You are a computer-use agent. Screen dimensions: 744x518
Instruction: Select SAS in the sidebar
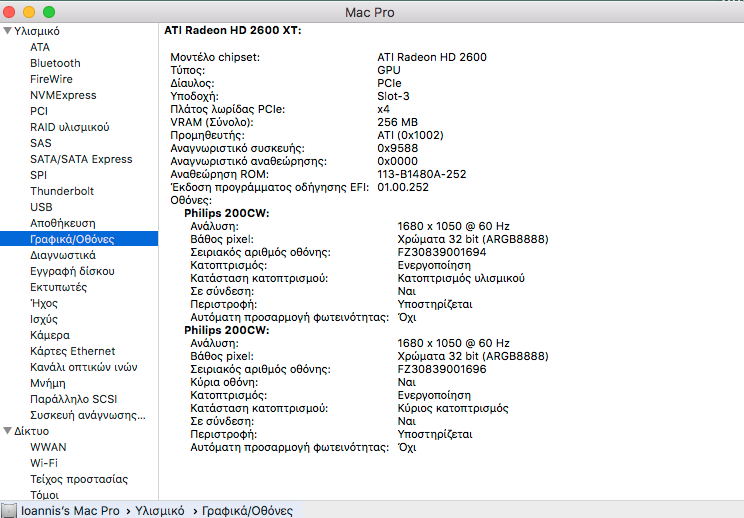pos(41,143)
